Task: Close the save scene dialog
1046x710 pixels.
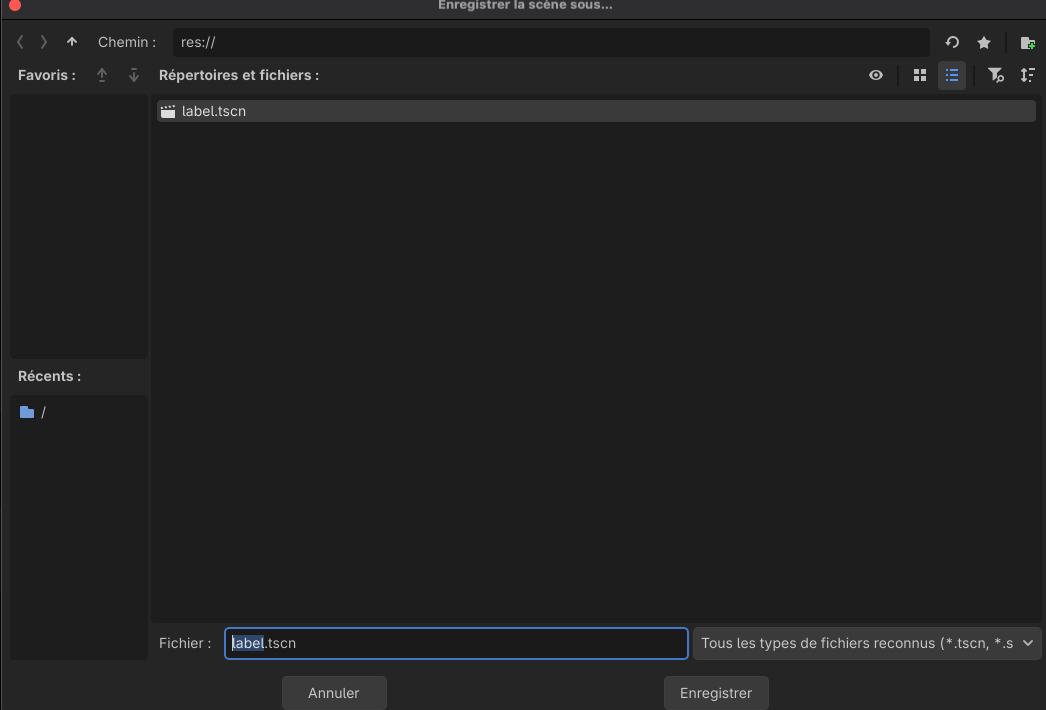Action: pyautogui.click(x=15, y=5)
